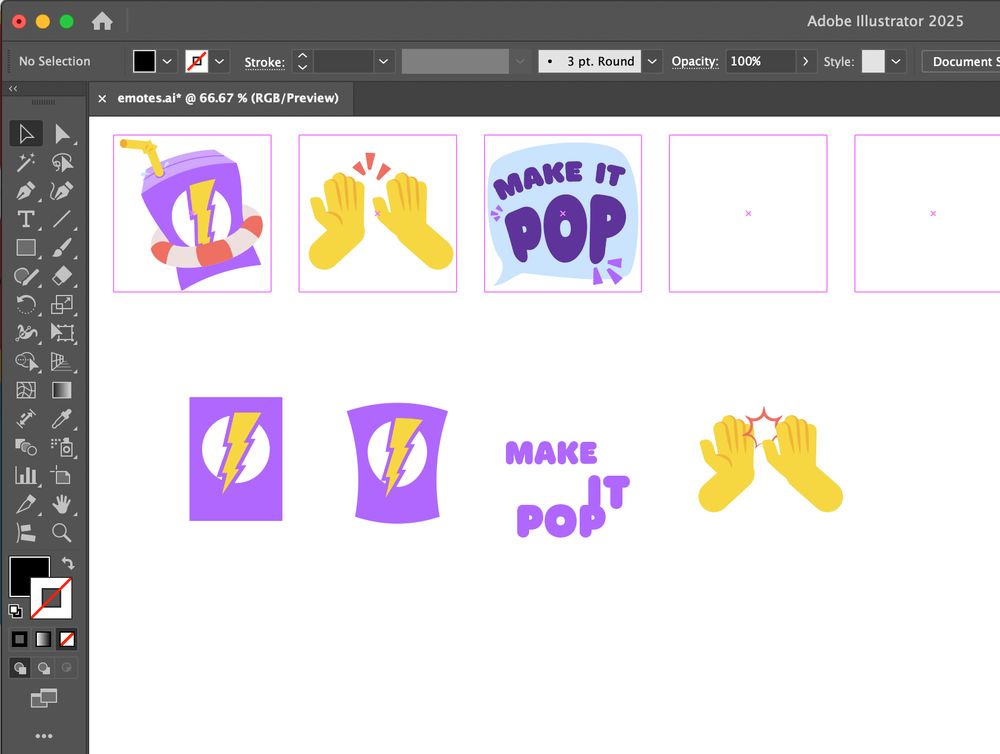Select the Type tool
Screen dimensions: 1000x754
click(x=26, y=219)
